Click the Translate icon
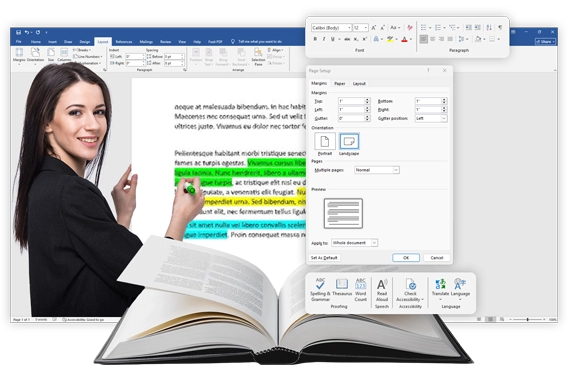568x370 pixels. click(x=440, y=289)
